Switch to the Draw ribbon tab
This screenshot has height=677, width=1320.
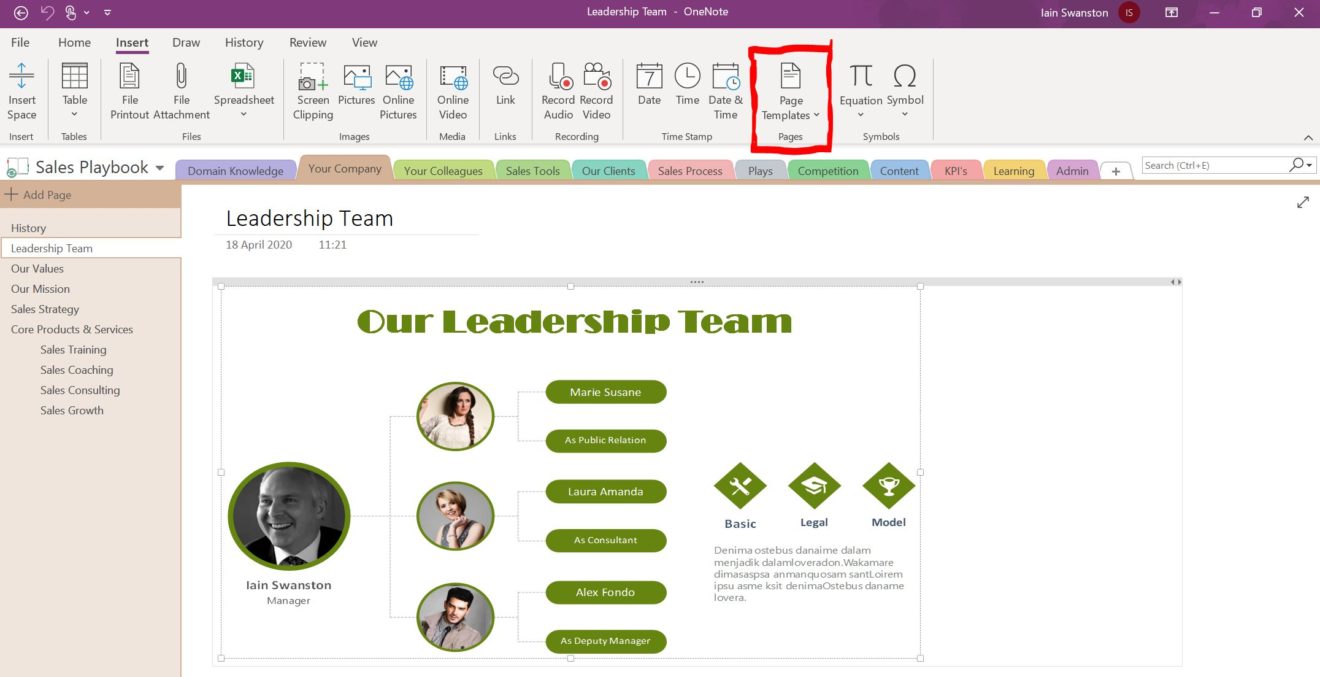(x=186, y=43)
